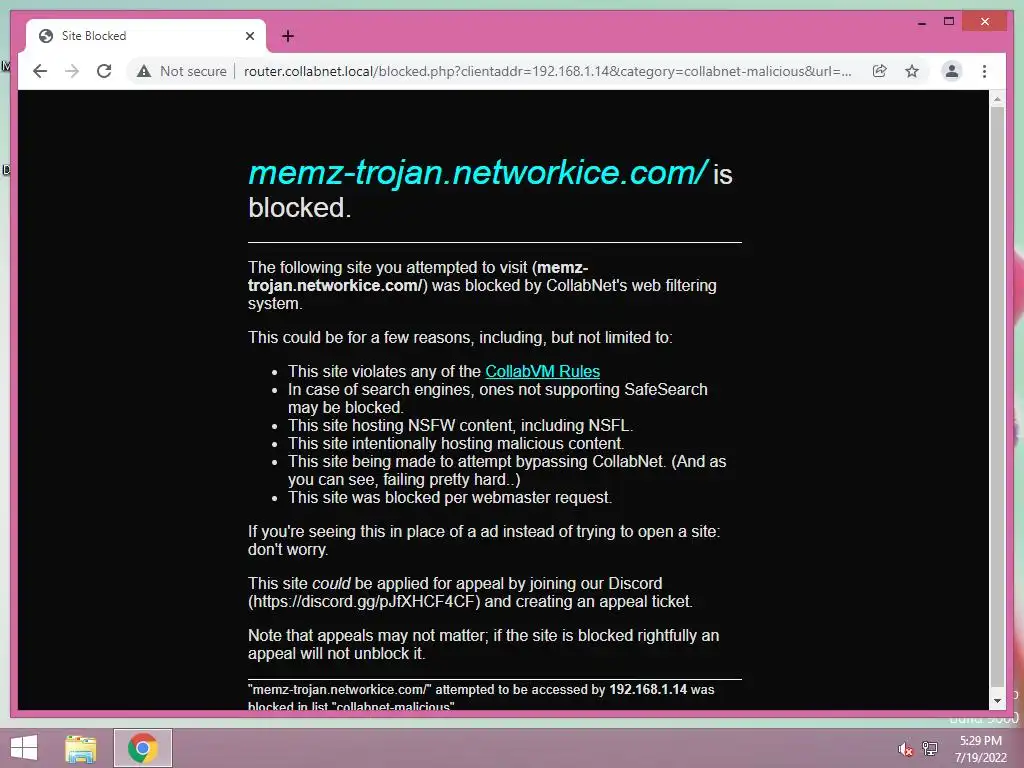Click scrollbar down arrow
The height and width of the screenshot is (768, 1024).
tap(997, 701)
